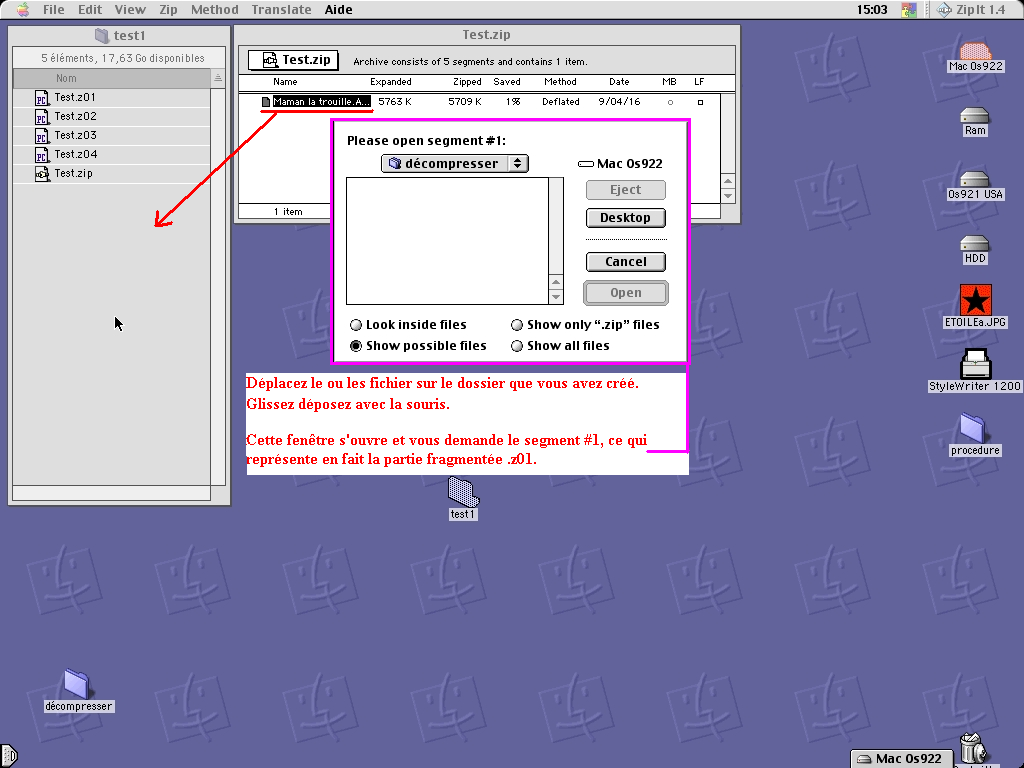Select the Test.zip file in list
This screenshot has width=1024, height=768.
pyautogui.click(x=75, y=174)
